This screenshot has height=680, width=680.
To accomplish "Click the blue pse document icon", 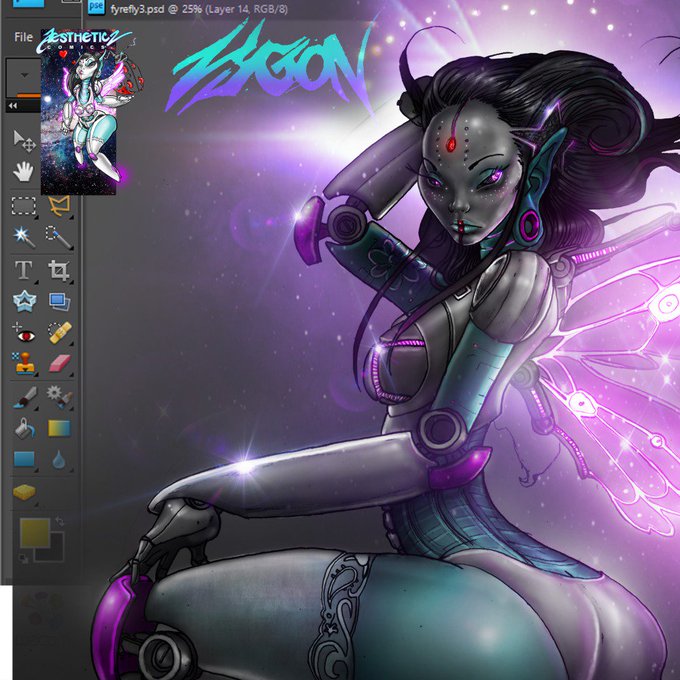I will [96, 7].
